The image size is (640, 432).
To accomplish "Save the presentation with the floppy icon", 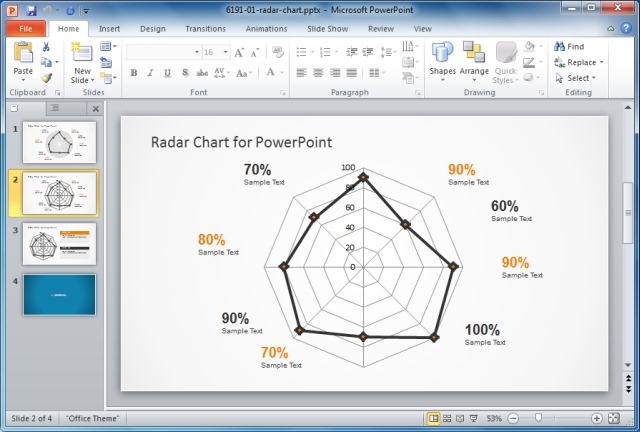I will 31,10.
